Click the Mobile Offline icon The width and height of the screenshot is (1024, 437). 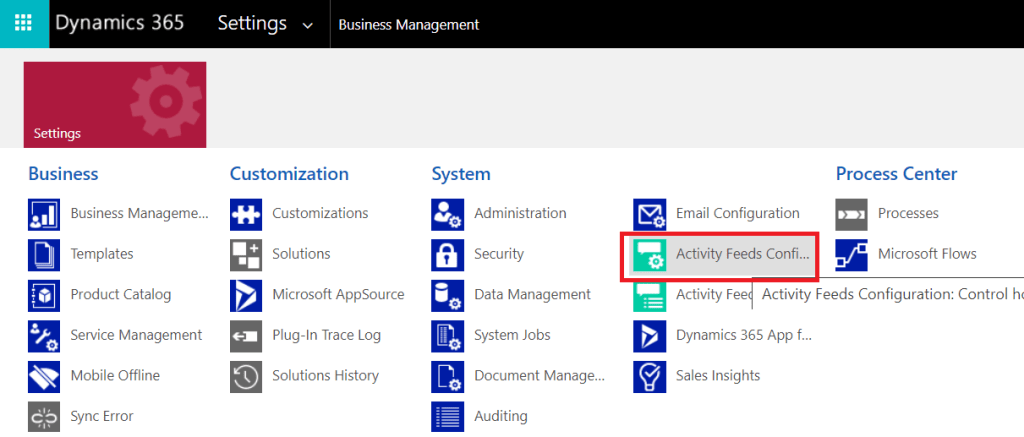(44, 376)
